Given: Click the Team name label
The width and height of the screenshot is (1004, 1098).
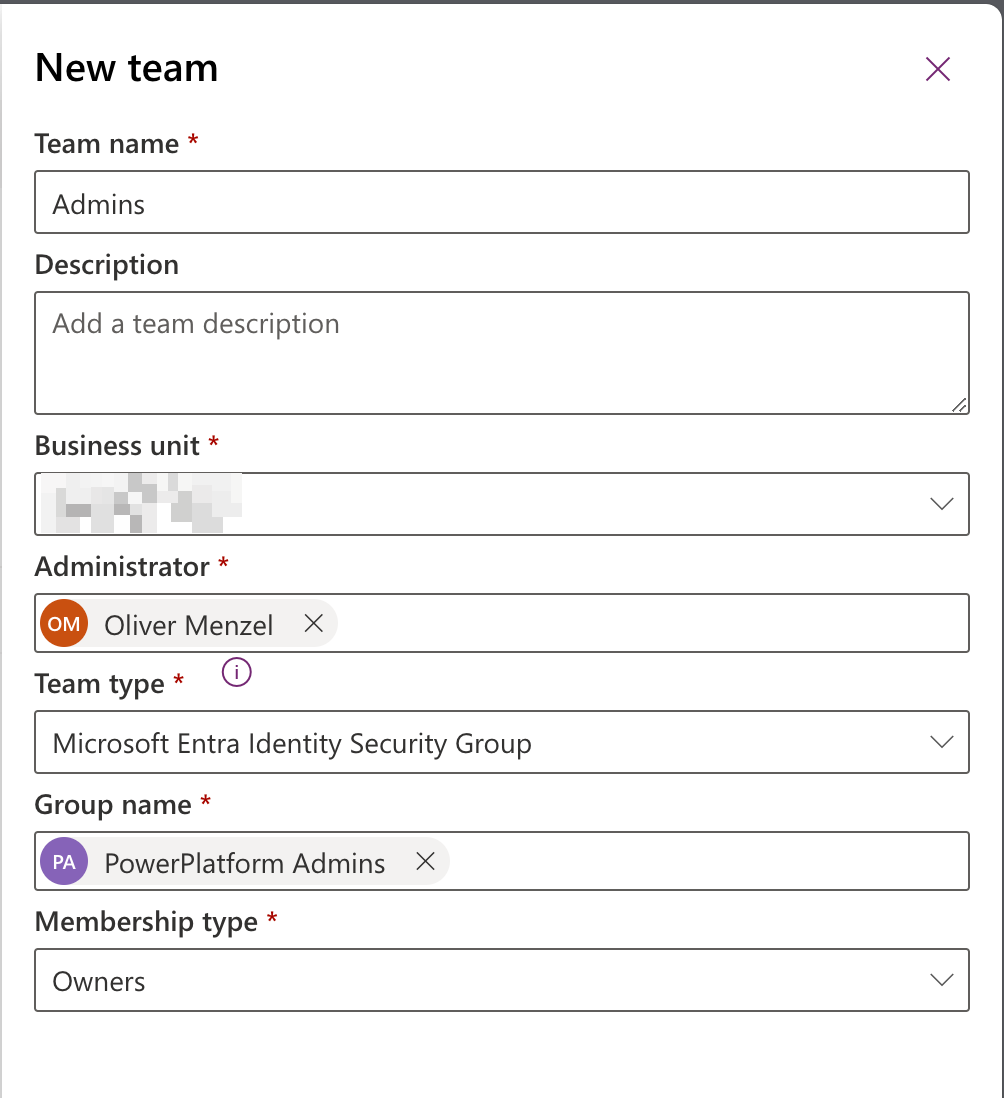Looking at the screenshot, I should (x=106, y=144).
